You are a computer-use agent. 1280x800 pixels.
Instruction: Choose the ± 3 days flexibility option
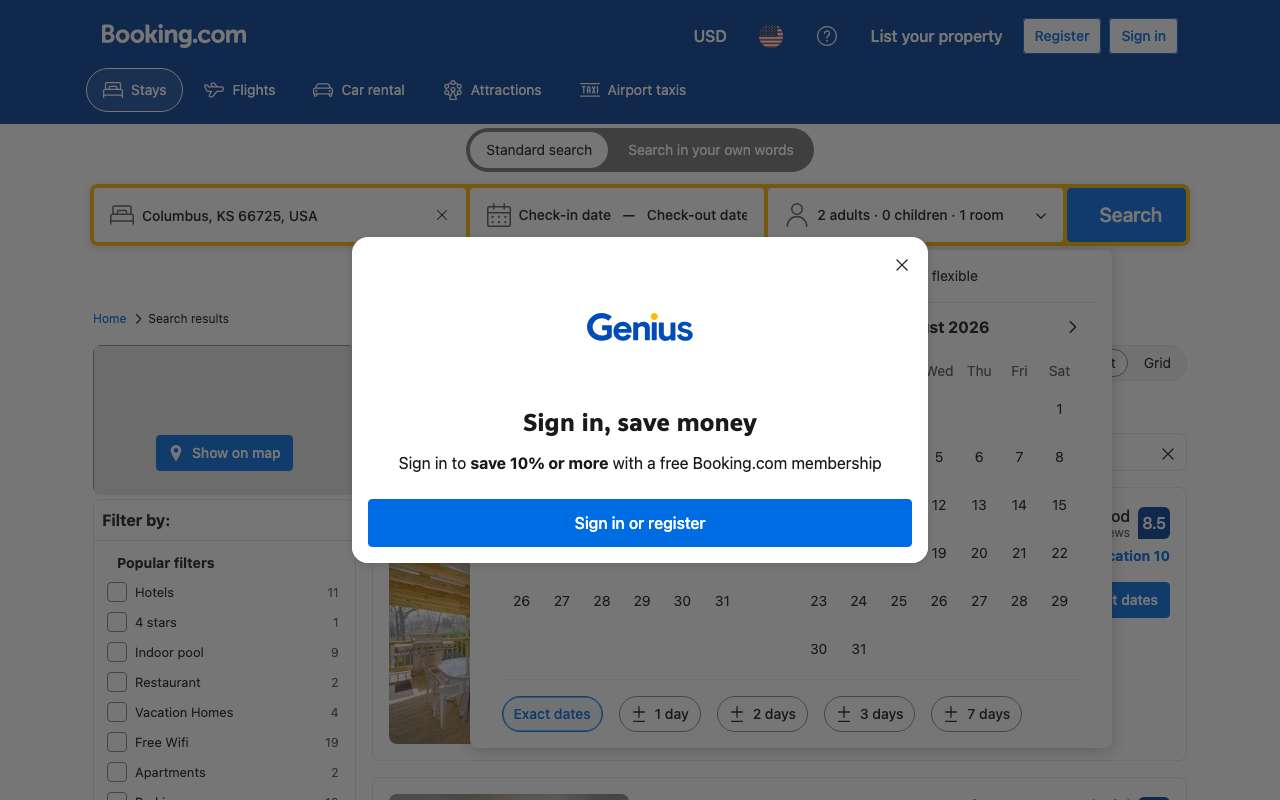(x=869, y=714)
